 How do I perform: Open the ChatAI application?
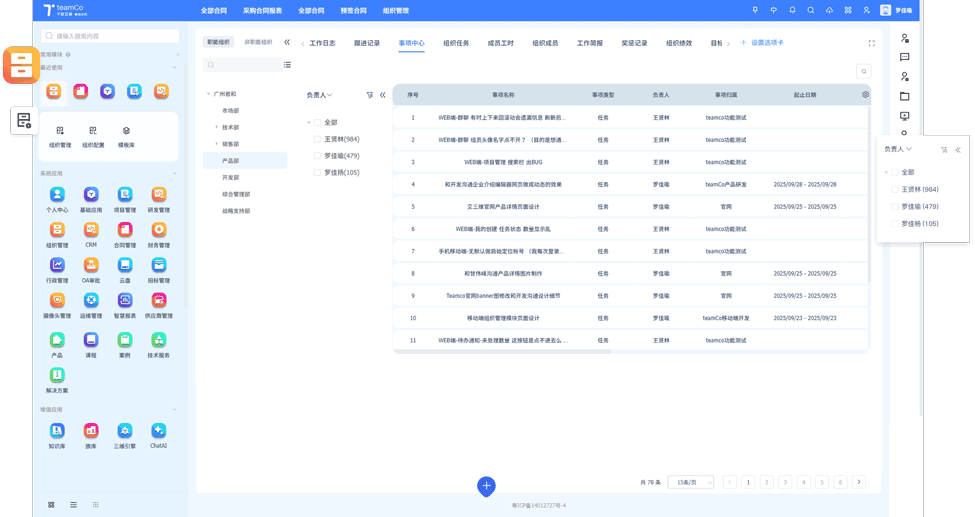tap(158, 431)
